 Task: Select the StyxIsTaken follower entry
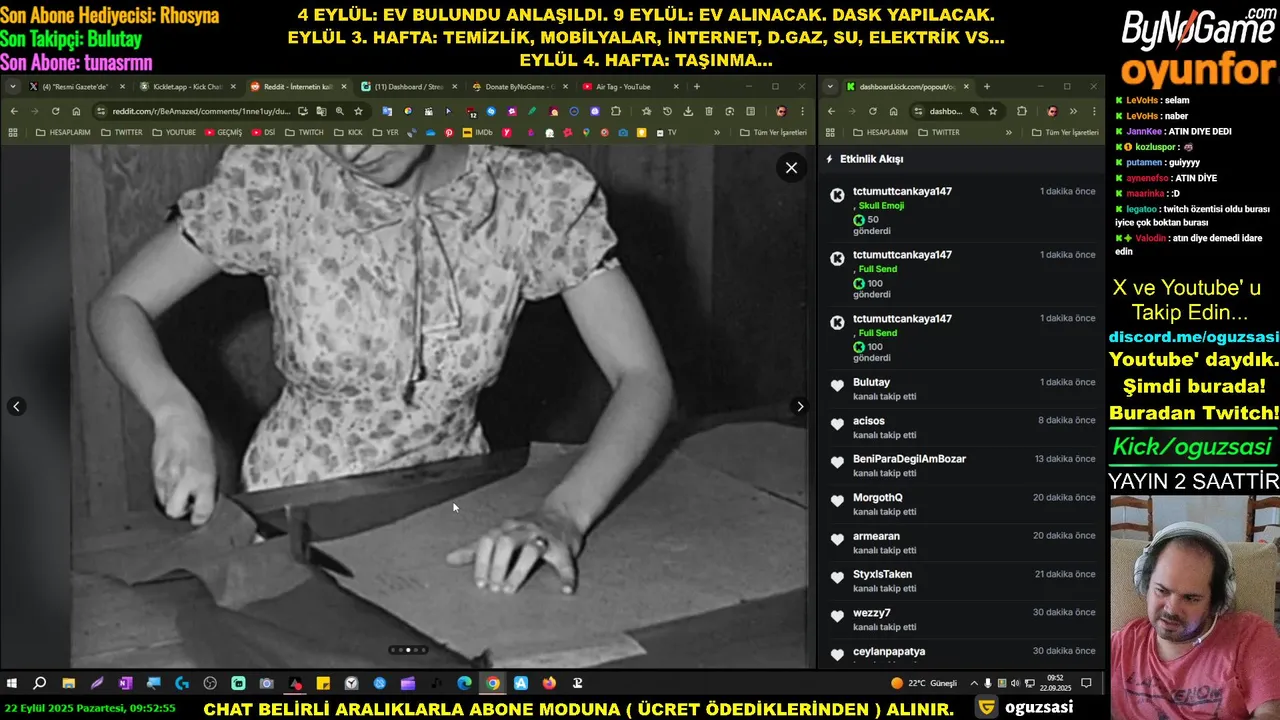tap(962, 582)
